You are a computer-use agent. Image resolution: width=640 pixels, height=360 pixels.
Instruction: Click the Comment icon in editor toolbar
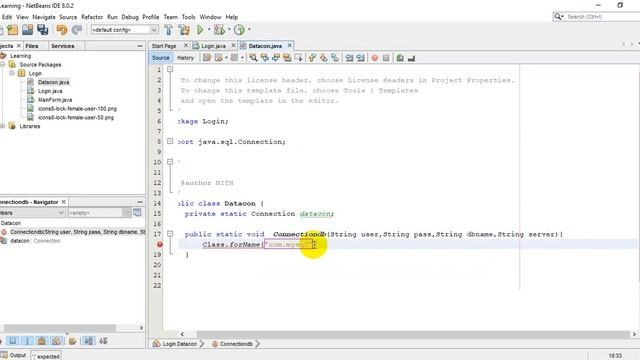(x=400, y=58)
